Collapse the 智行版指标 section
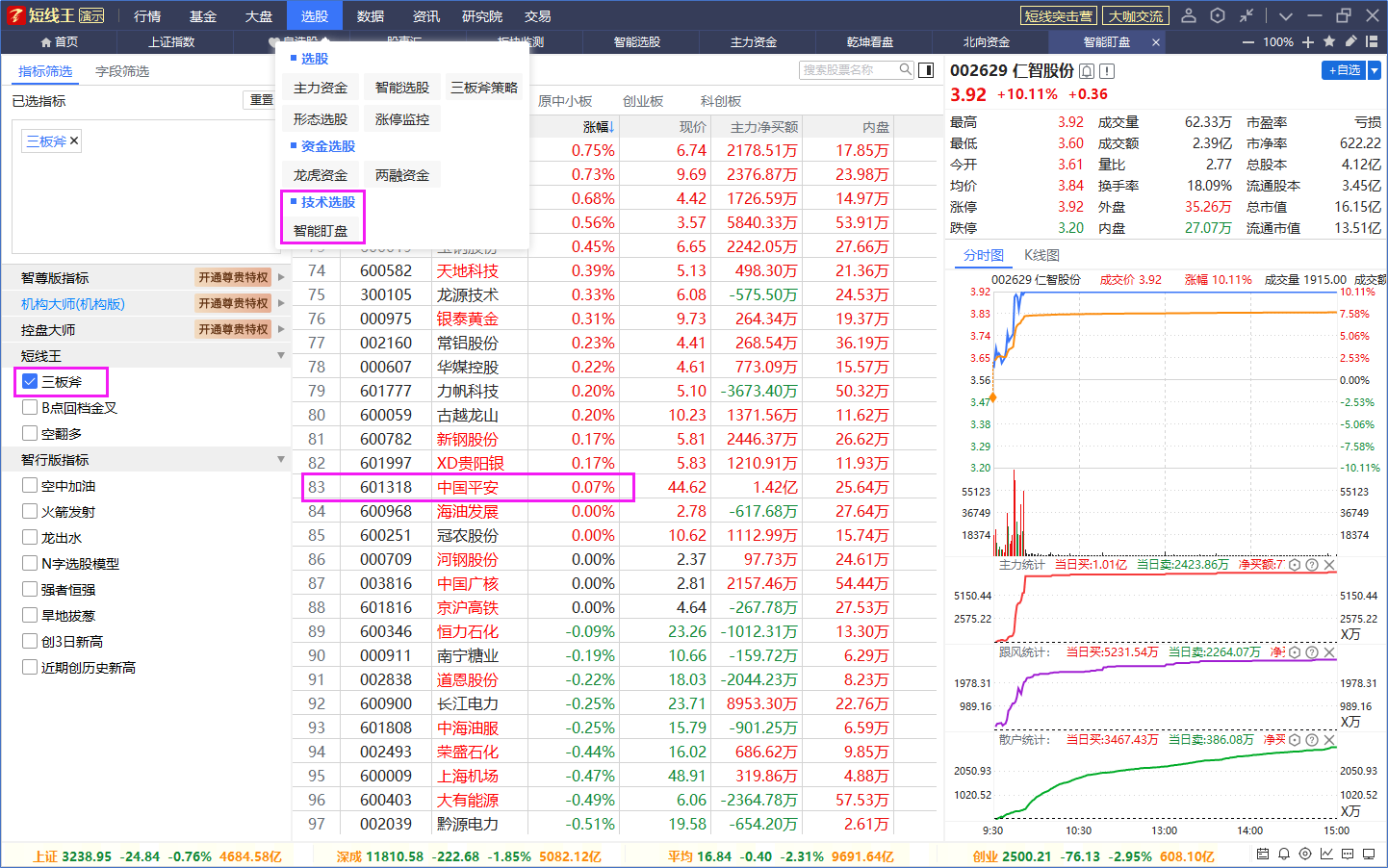This screenshot has height=868, width=1388. [281, 460]
